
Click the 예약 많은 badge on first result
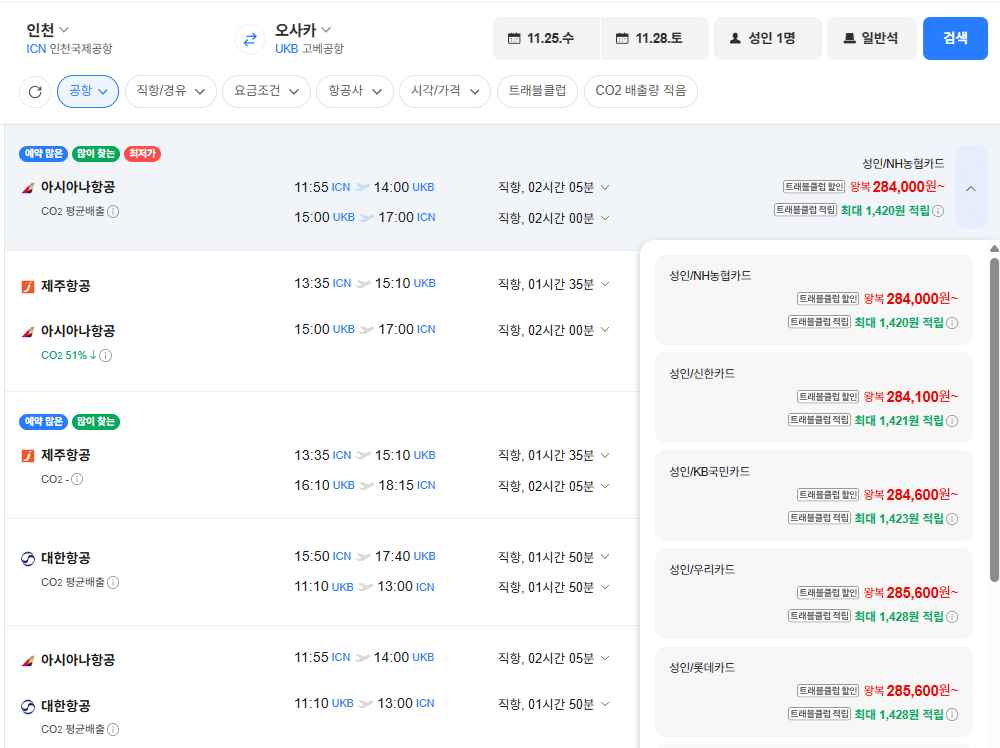[43, 154]
